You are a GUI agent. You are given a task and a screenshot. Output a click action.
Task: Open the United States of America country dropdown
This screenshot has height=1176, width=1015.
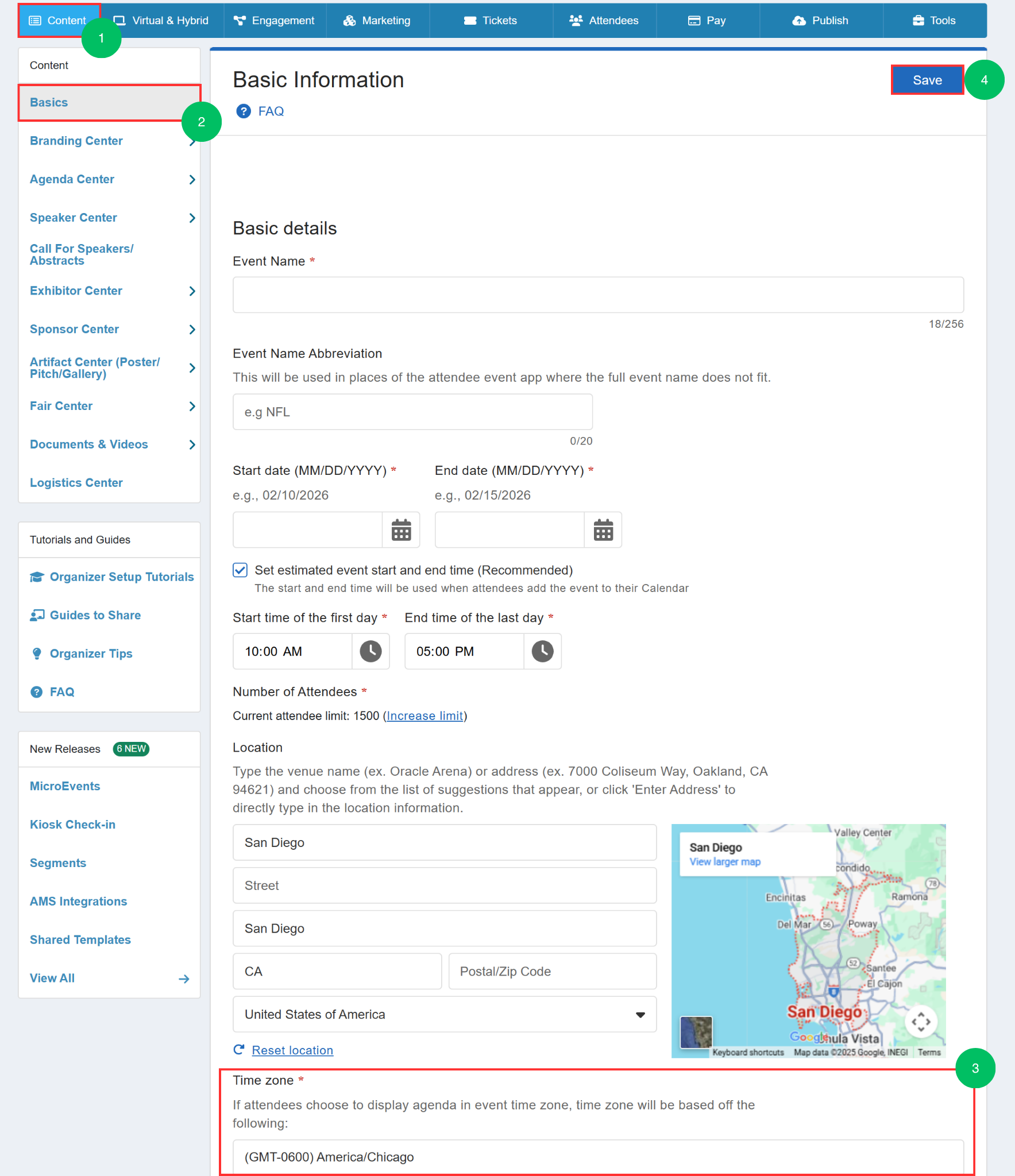pos(445,1014)
